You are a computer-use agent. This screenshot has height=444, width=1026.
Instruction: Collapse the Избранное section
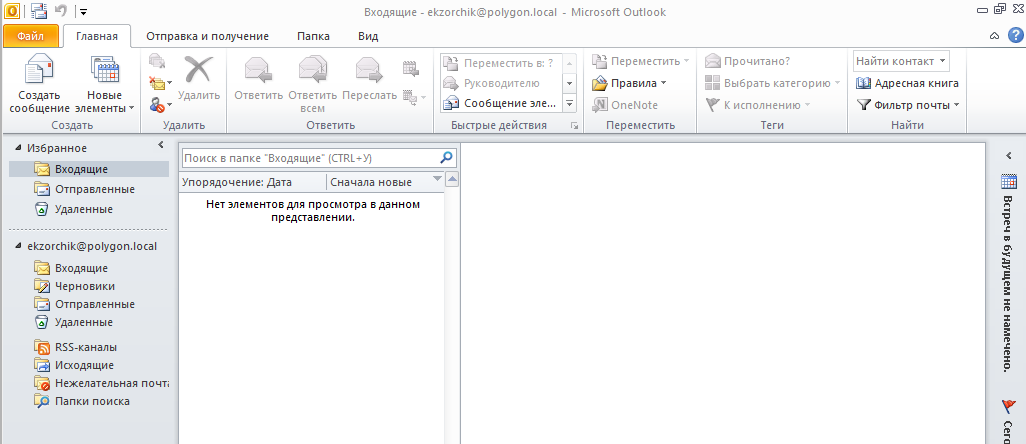18,148
